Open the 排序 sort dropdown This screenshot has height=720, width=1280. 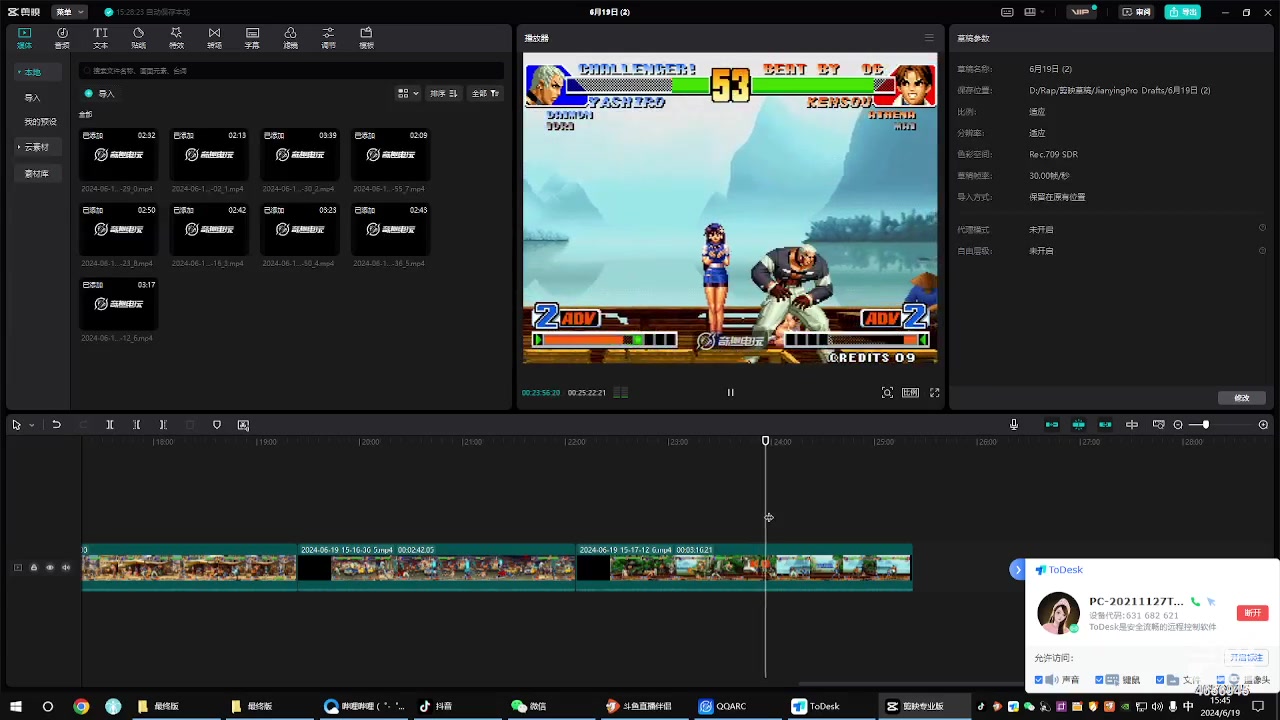tap(443, 93)
